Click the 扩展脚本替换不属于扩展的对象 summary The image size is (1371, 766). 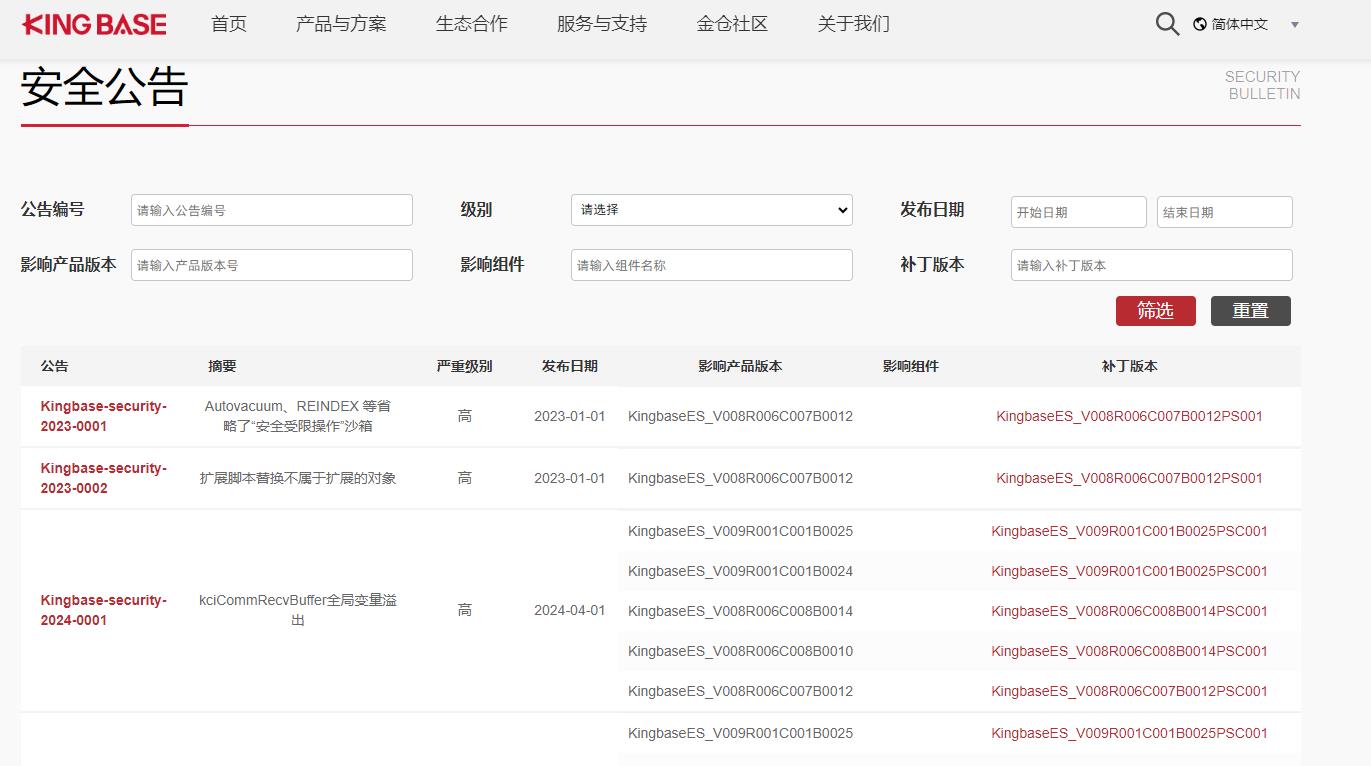pyautogui.click(x=298, y=478)
